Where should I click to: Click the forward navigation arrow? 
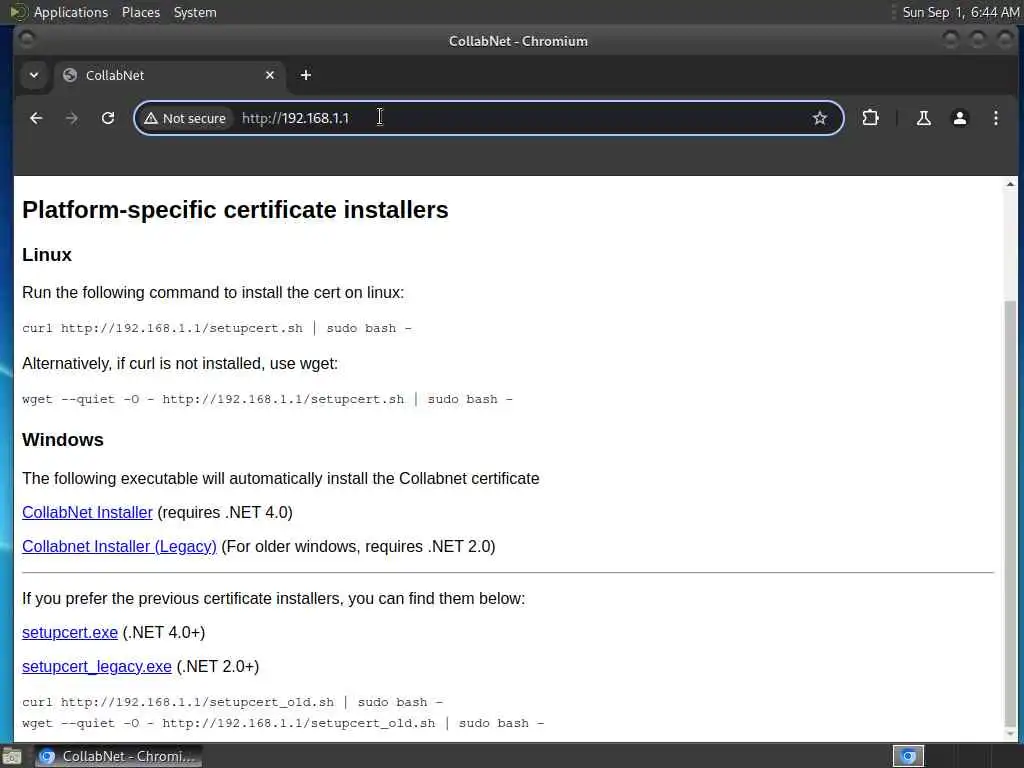pos(72,118)
